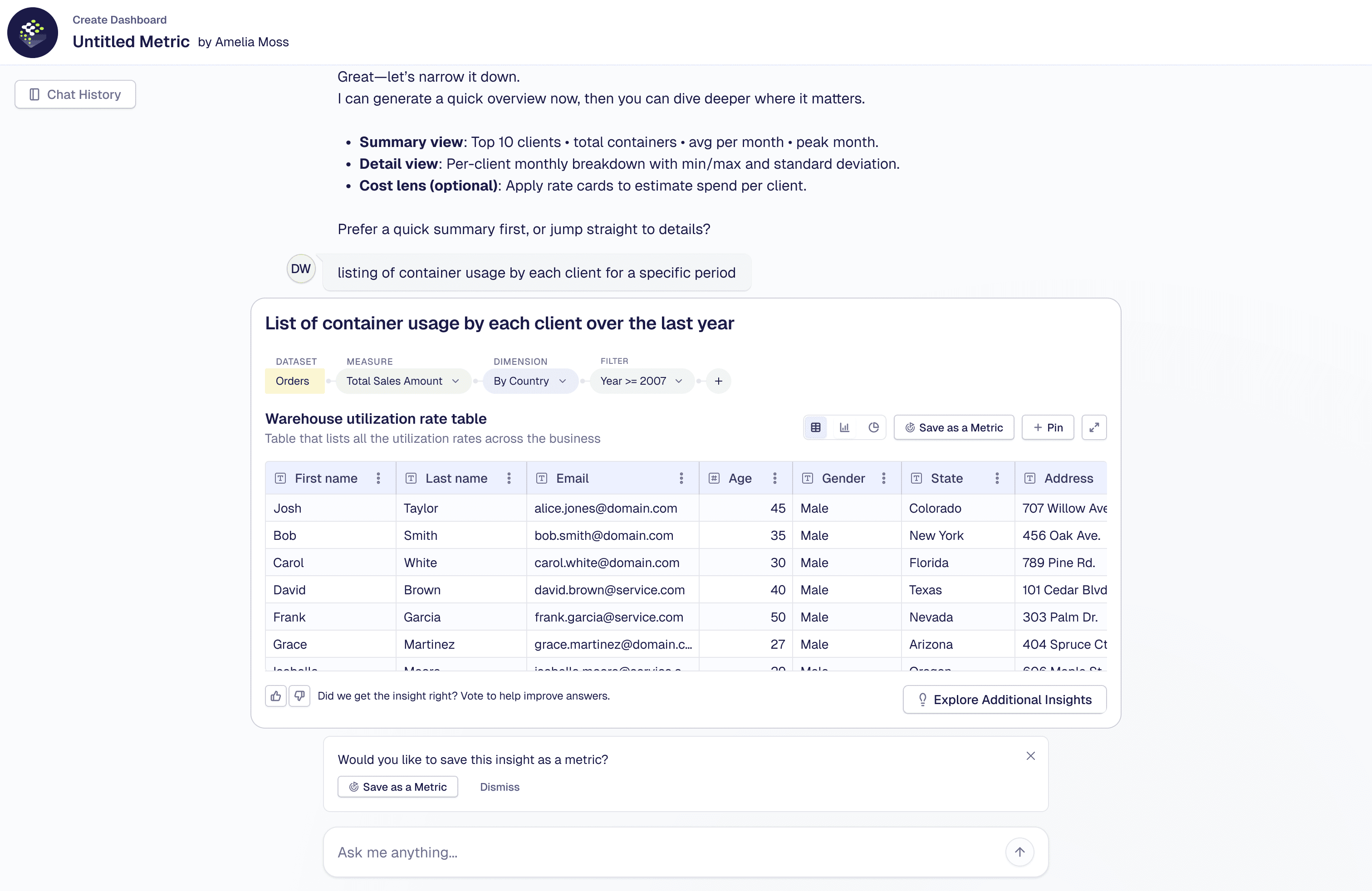The image size is (1372, 891).
Task: Open State column options menu
Action: [x=997, y=478]
